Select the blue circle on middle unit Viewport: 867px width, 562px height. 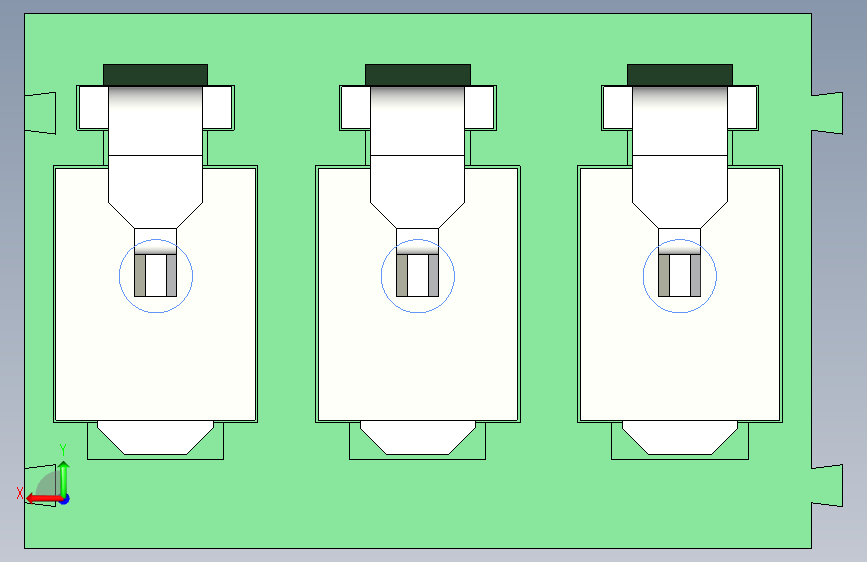point(418,276)
